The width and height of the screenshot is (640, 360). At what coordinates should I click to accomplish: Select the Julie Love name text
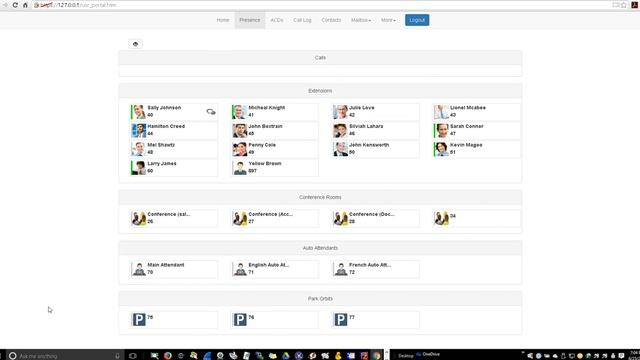(362, 108)
